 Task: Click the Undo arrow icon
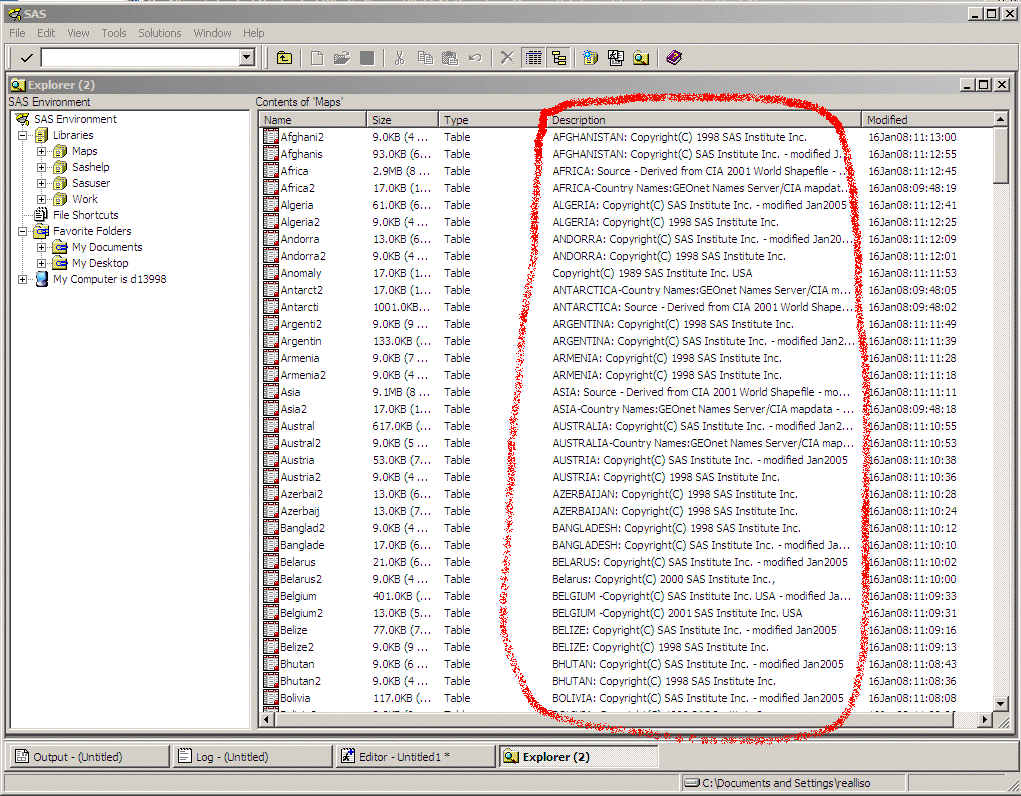[475, 58]
